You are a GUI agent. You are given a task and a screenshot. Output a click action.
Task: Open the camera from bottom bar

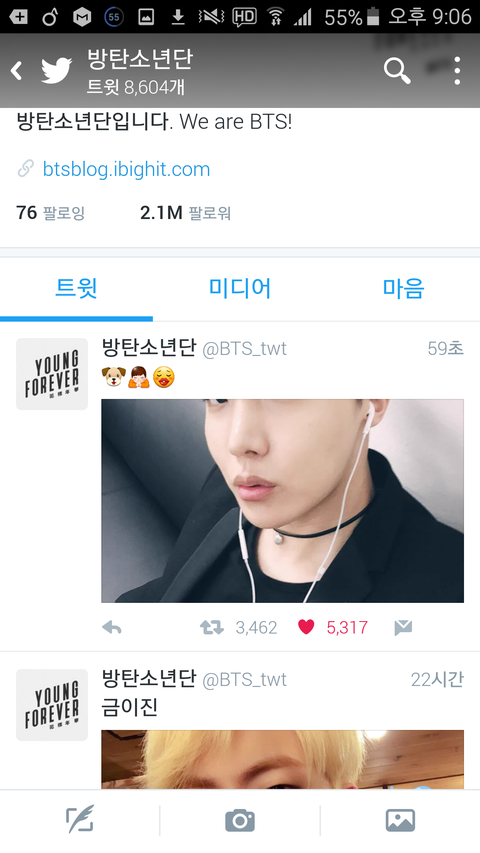click(x=240, y=820)
